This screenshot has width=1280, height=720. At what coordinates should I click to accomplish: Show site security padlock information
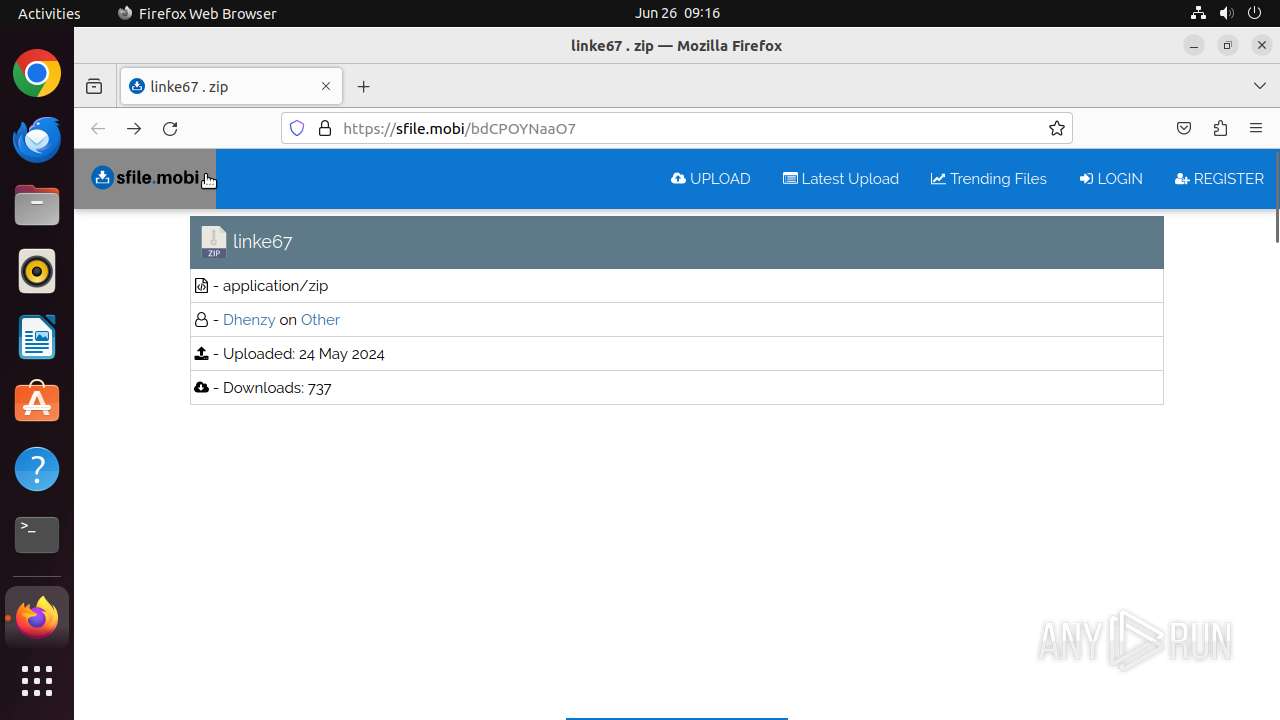pyautogui.click(x=324, y=128)
